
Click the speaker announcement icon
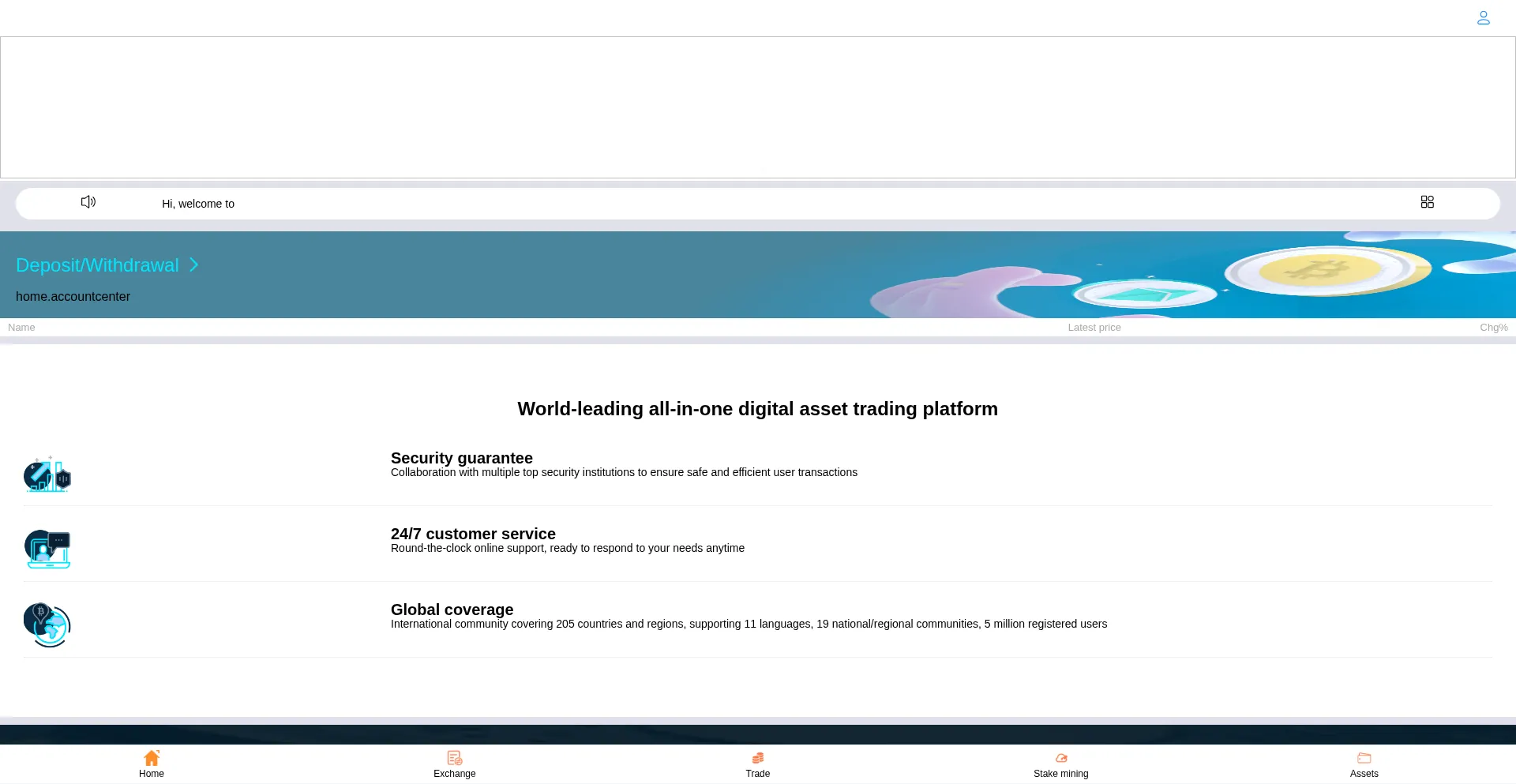point(88,202)
